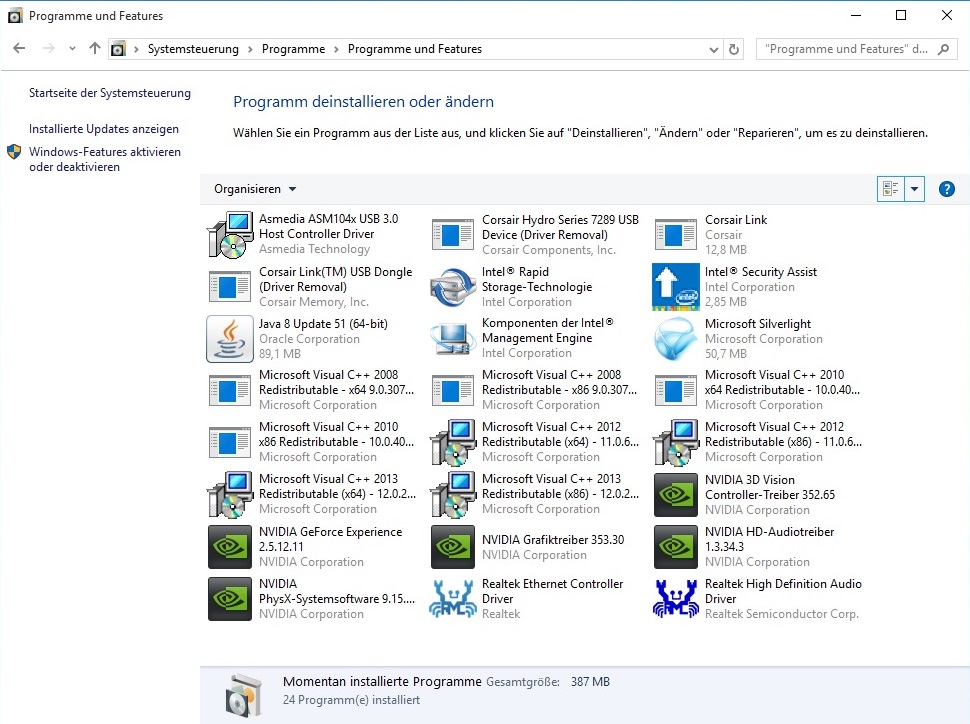970x724 pixels.
Task: Click Visual C++ 2013 (x86) Redistributable icon
Action: [453, 494]
